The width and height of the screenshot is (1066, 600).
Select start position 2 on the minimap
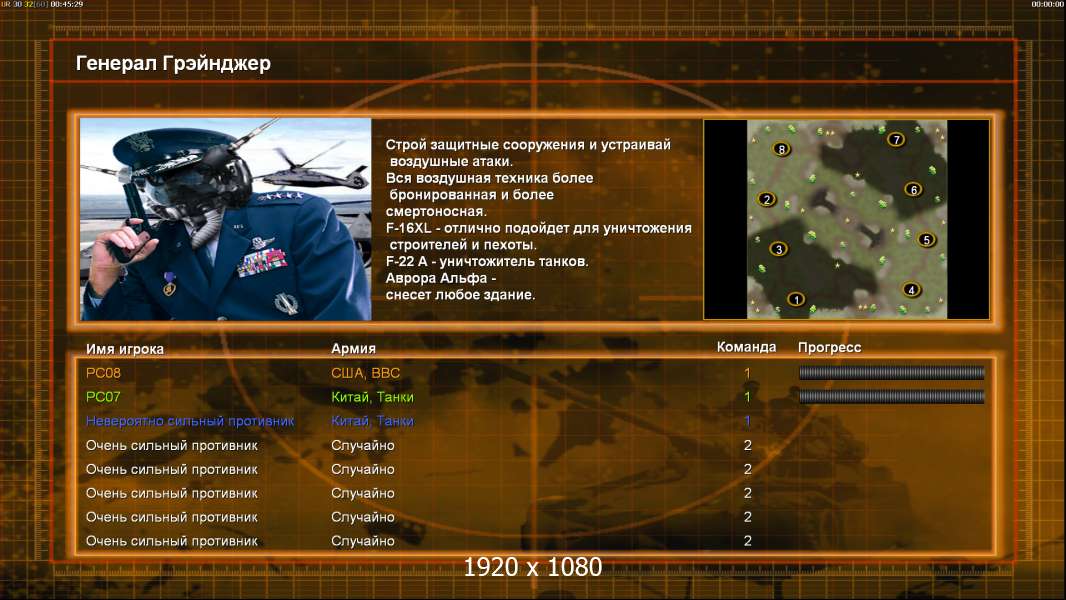(x=767, y=199)
